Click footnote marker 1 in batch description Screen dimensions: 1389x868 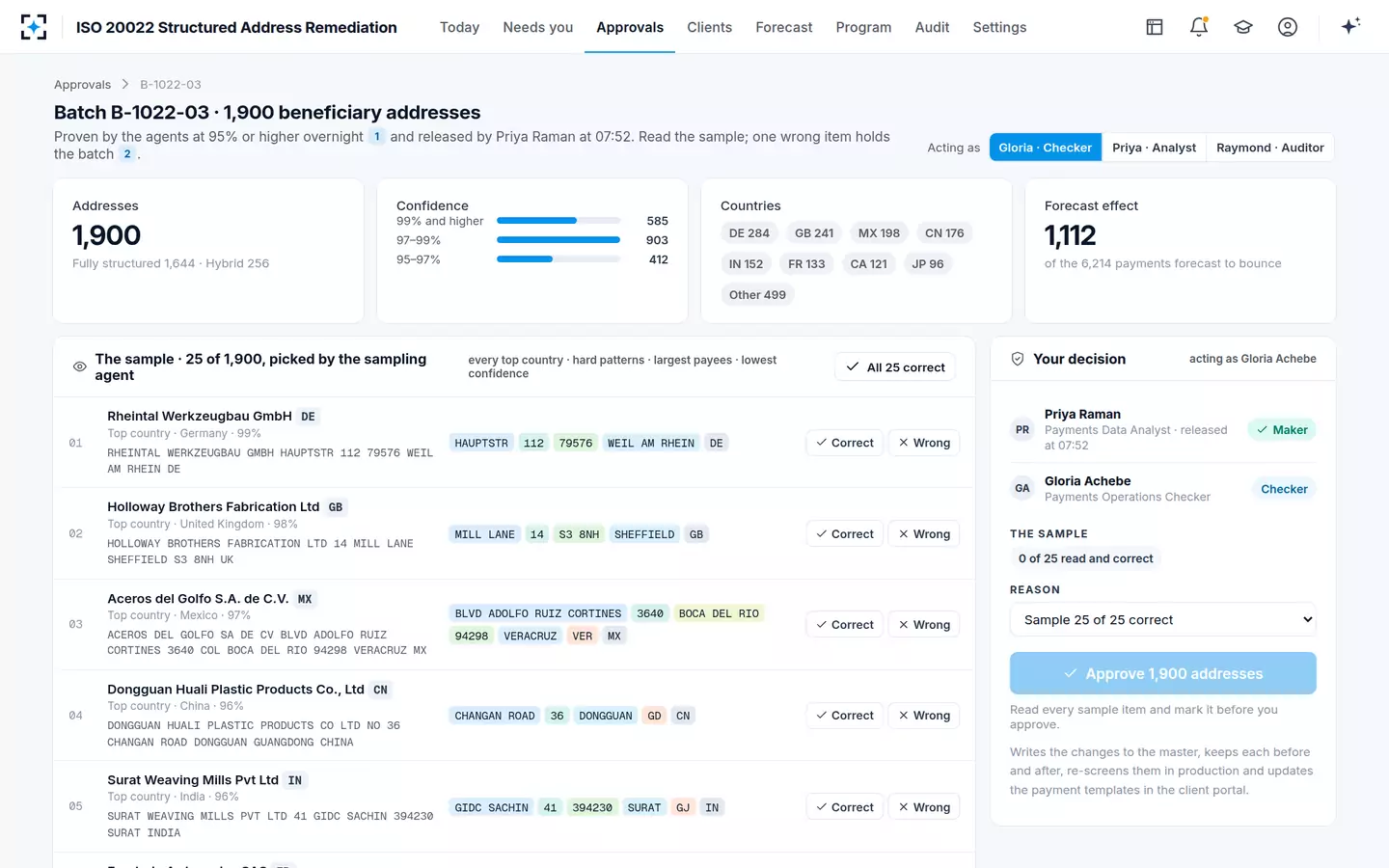[377, 137]
